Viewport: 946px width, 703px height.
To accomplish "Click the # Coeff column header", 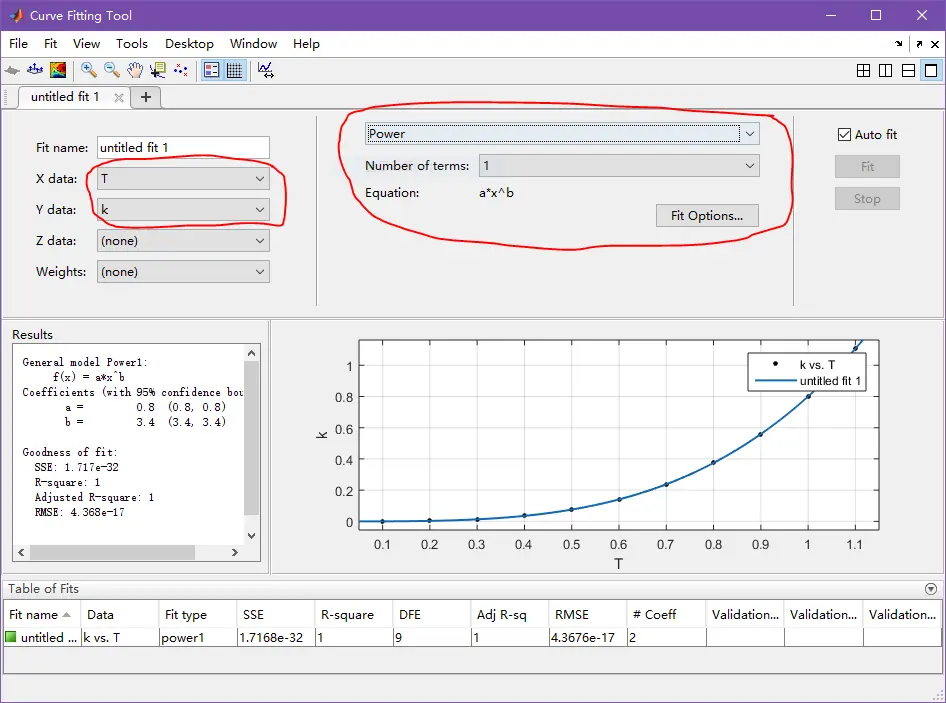I will 666,614.
